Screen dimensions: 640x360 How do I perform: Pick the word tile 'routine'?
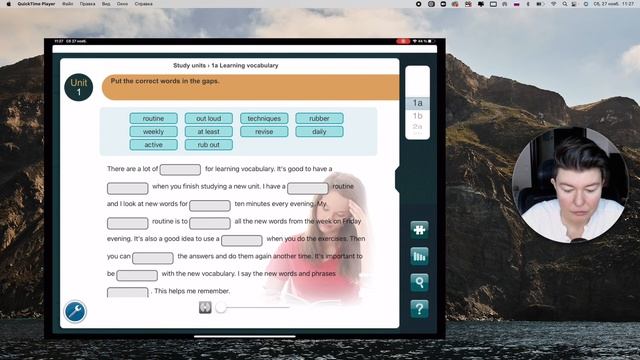(x=153, y=118)
